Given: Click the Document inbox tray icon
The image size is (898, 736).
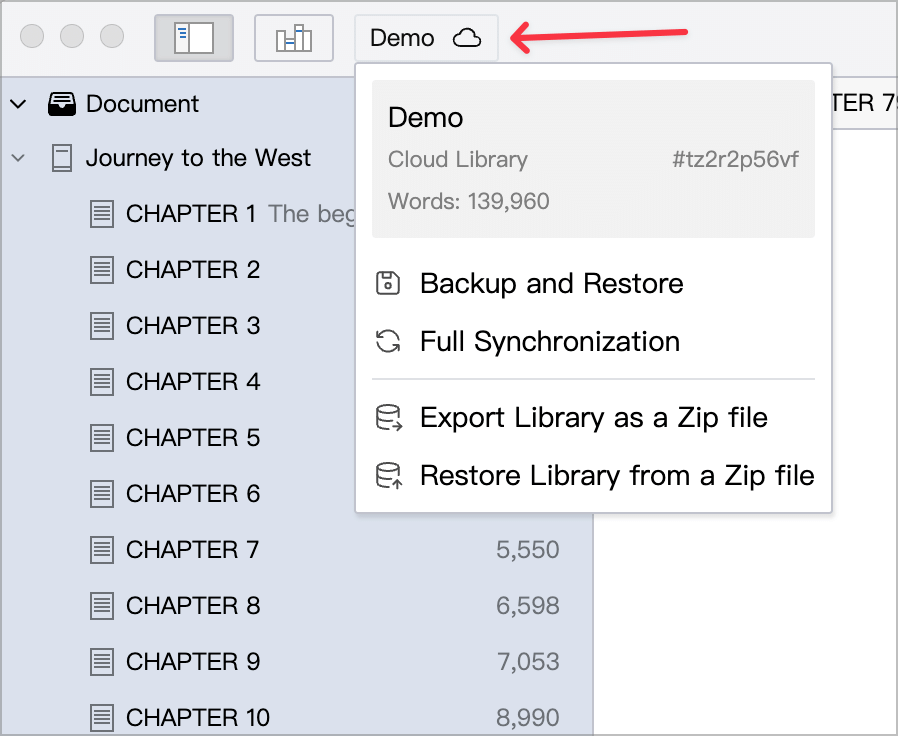Looking at the screenshot, I should point(62,104).
